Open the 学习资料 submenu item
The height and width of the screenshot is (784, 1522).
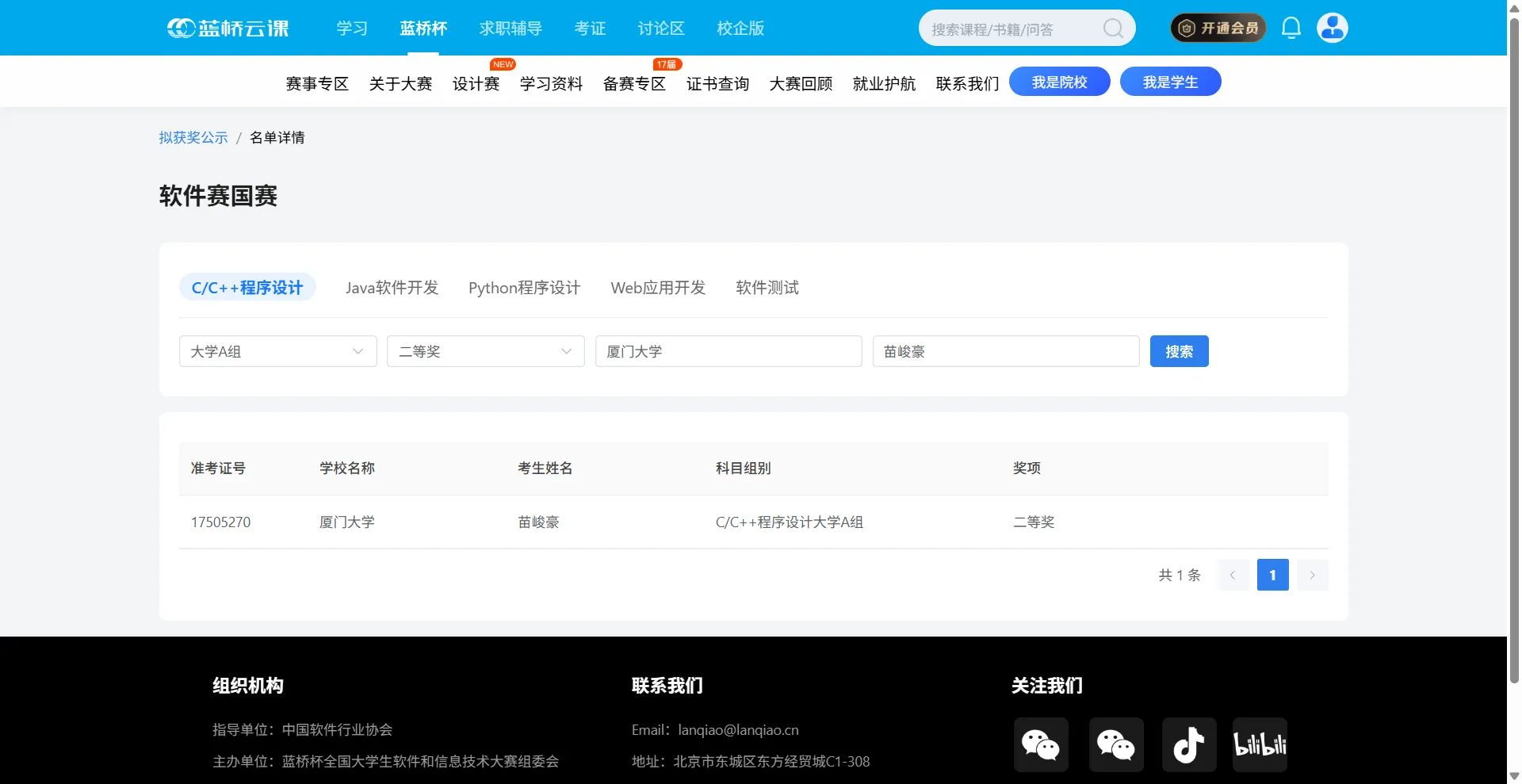551,83
